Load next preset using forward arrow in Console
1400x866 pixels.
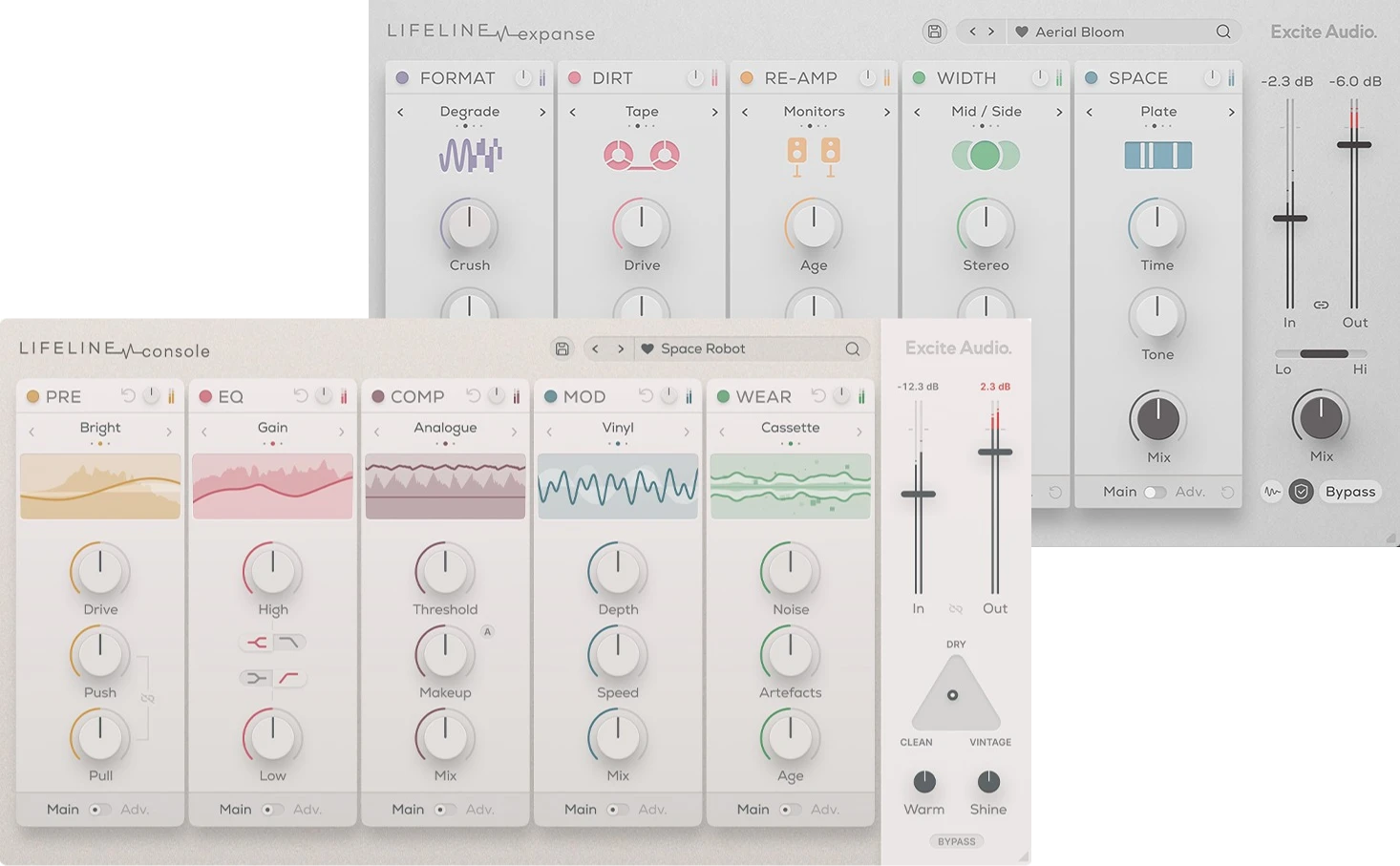tap(621, 349)
